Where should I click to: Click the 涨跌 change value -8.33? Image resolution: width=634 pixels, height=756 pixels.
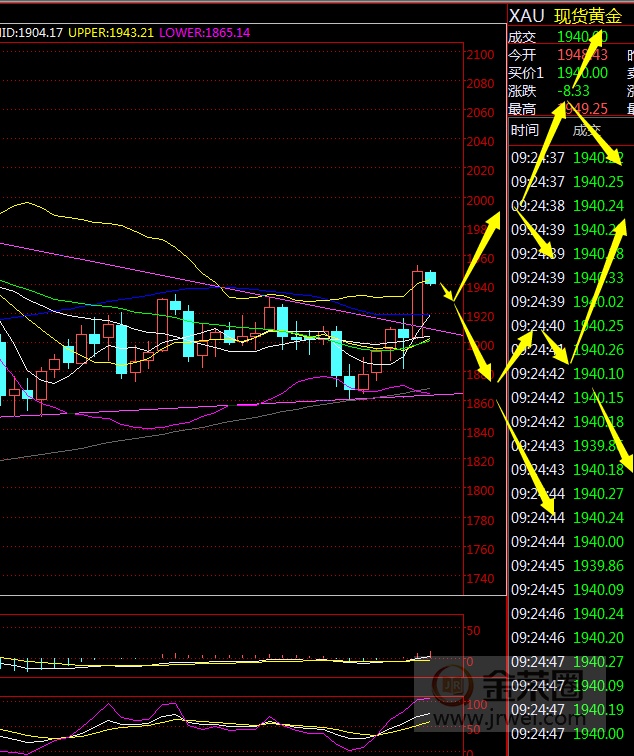tap(573, 91)
